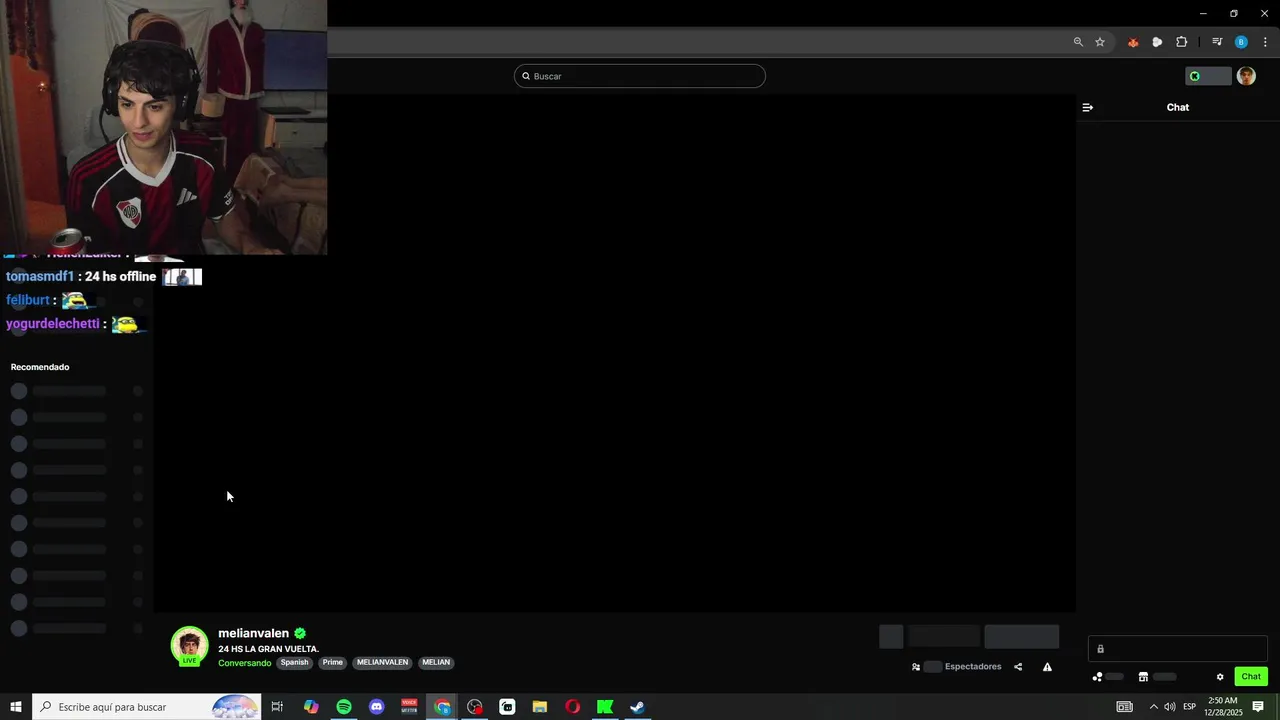Open the clock showing 2:50 AM
The width and height of the screenshot is (1280, 720).
pyautogui.click(x=1223, y=707)
